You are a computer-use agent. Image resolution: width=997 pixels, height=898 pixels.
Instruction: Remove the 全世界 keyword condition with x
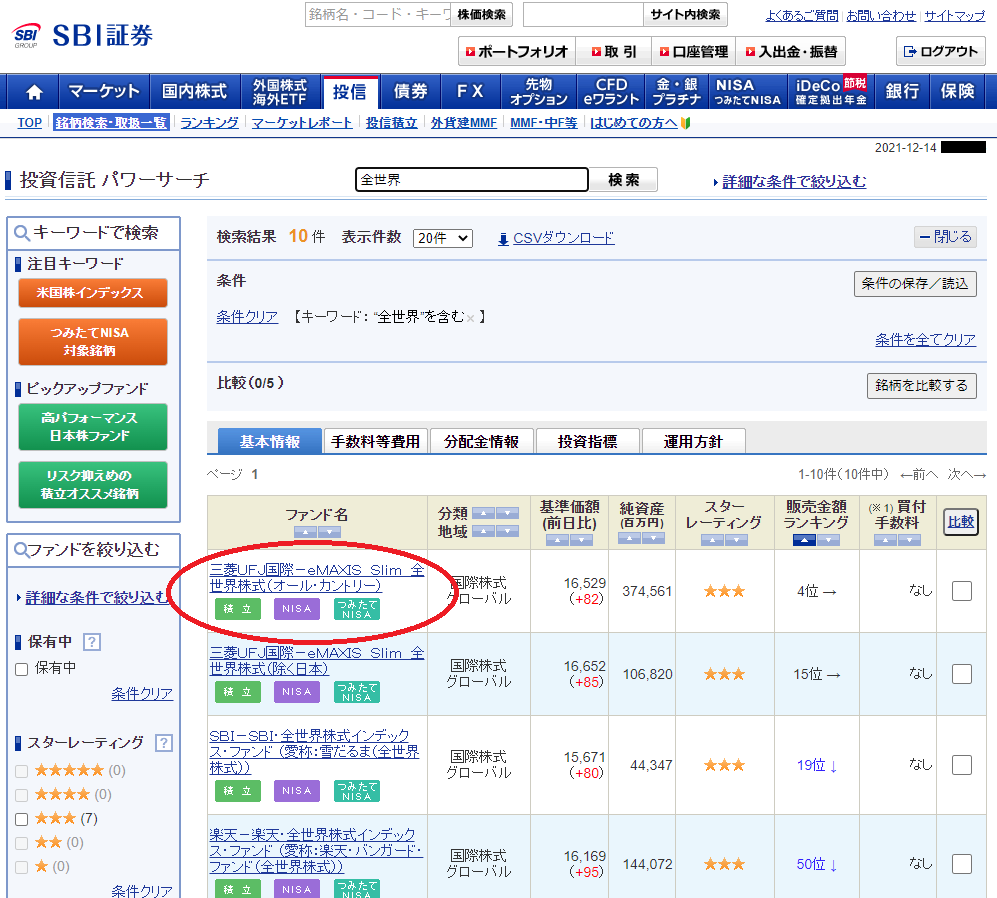470,317
